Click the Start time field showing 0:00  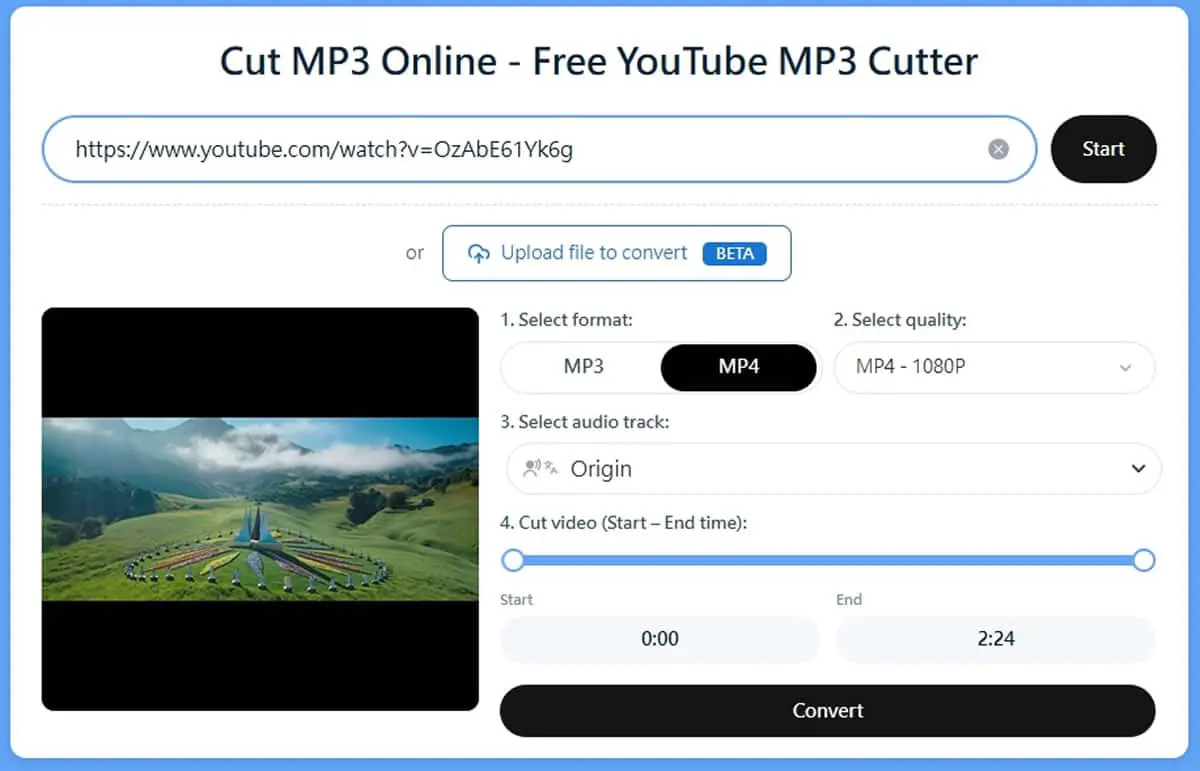click(x=660, y=639)
